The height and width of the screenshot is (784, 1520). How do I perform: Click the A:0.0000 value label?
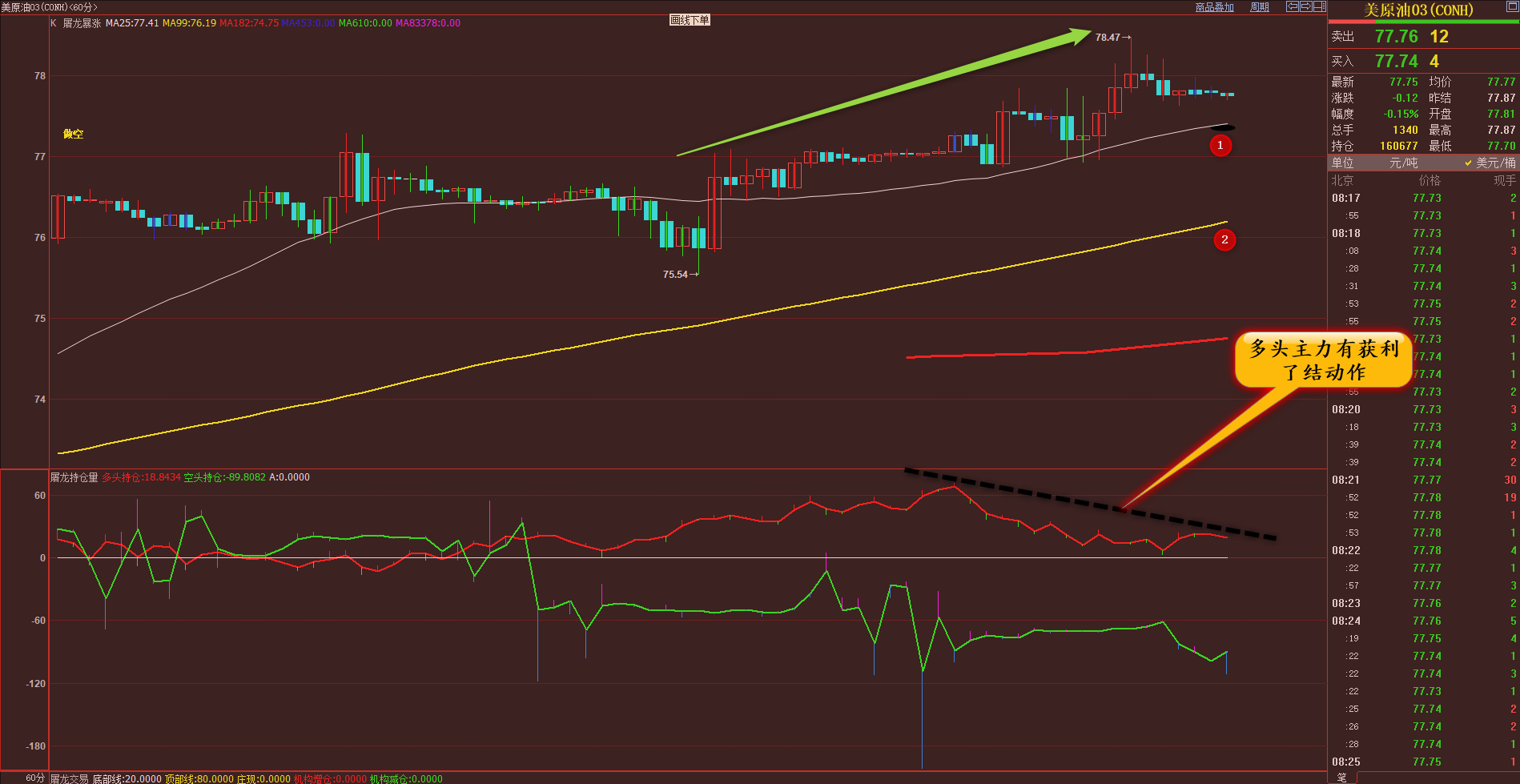point(289,477)
